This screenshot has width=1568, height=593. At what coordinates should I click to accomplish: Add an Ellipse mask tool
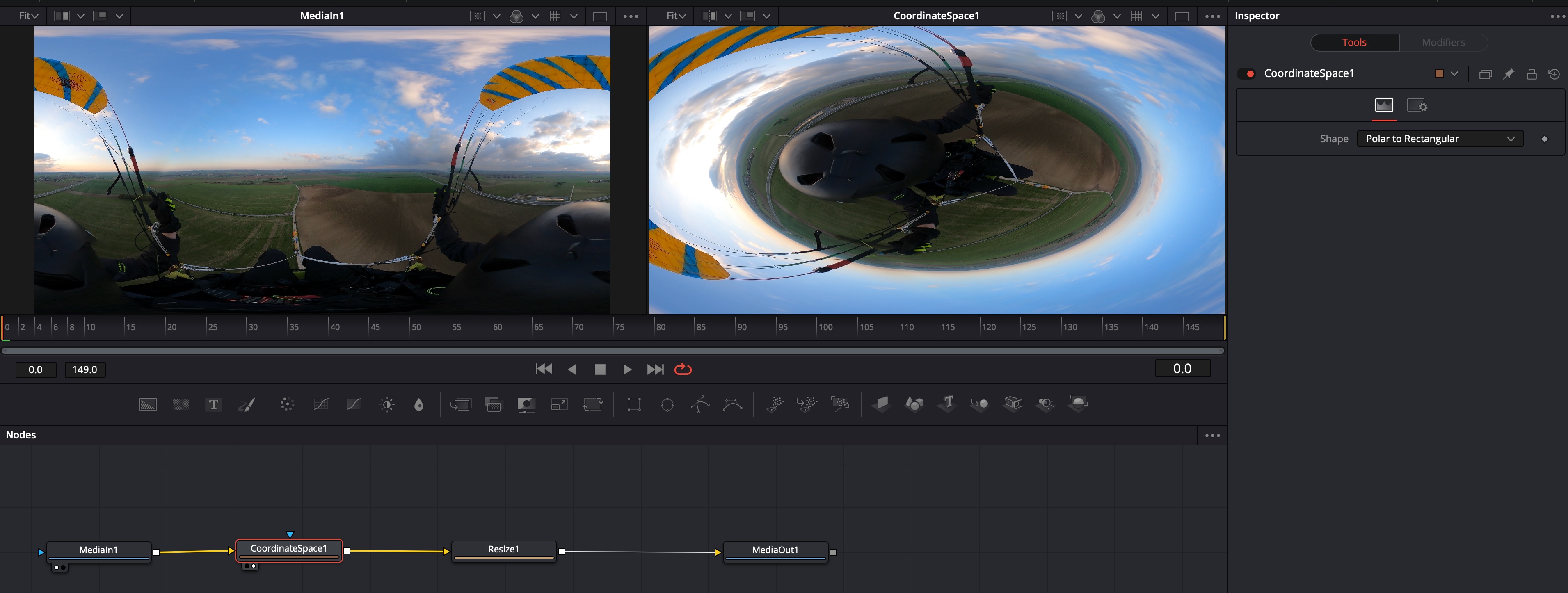(667, 404)
